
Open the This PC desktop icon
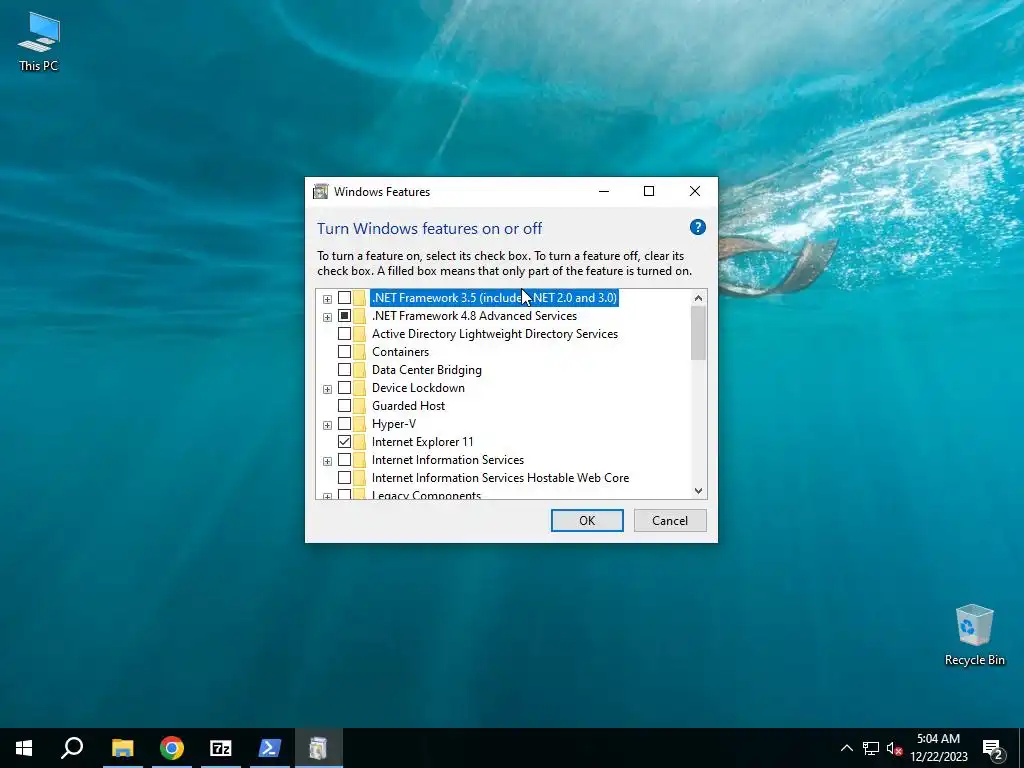point(39,41)
